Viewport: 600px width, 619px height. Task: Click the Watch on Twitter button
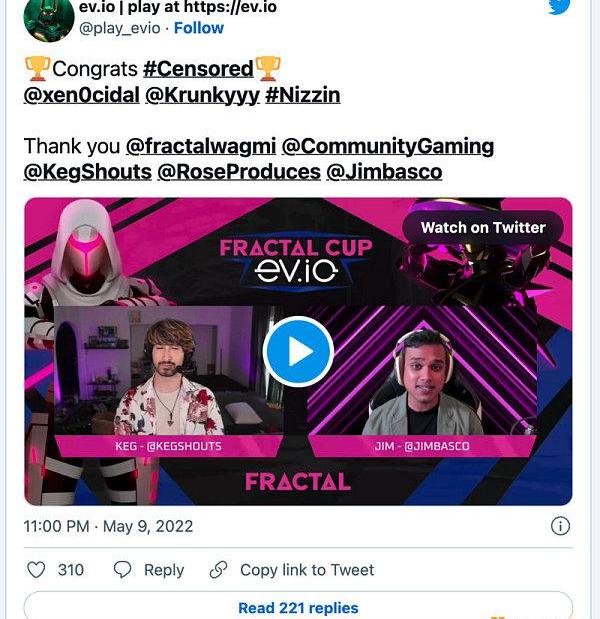click(483, 228)
